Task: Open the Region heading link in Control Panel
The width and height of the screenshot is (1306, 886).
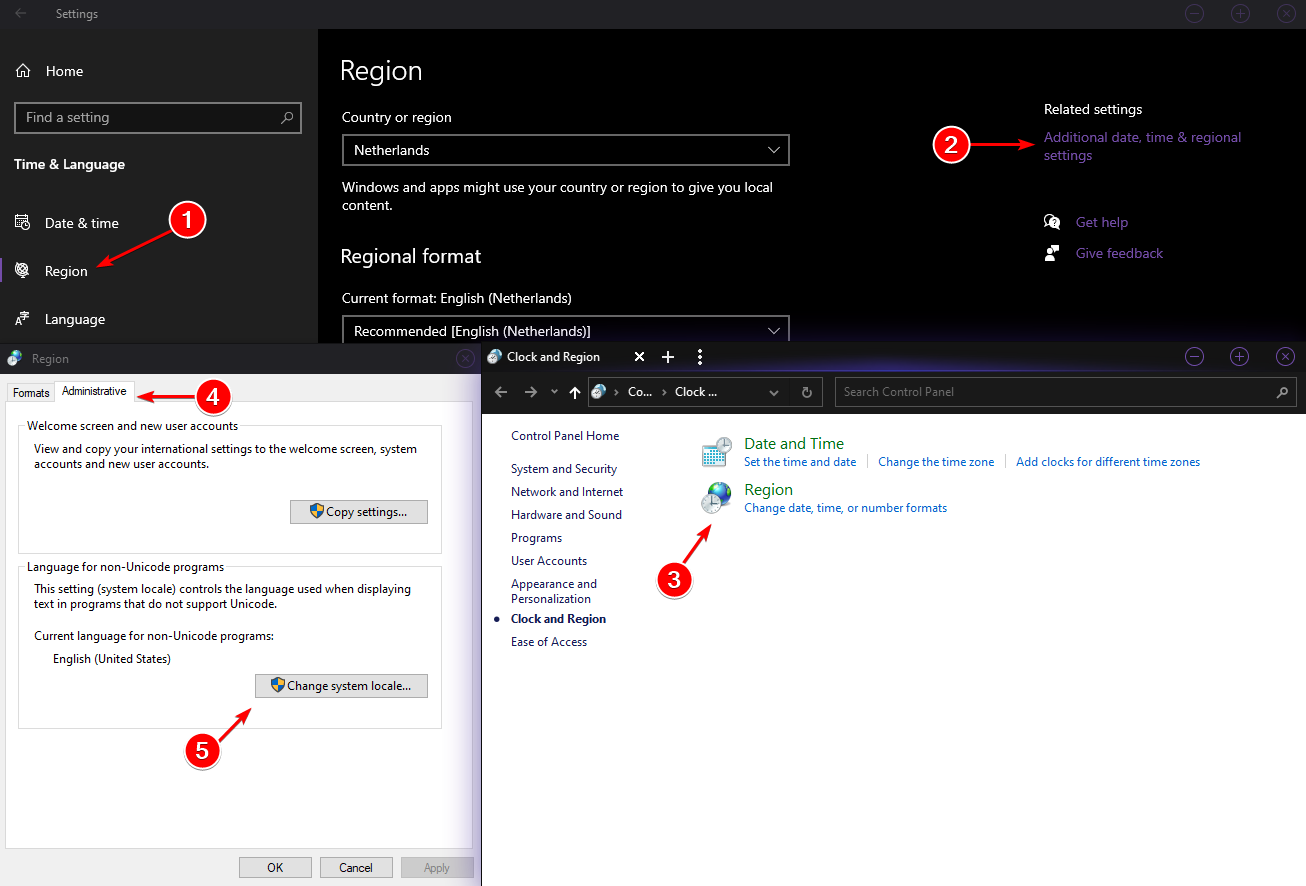Action: [x=769, y=490]
